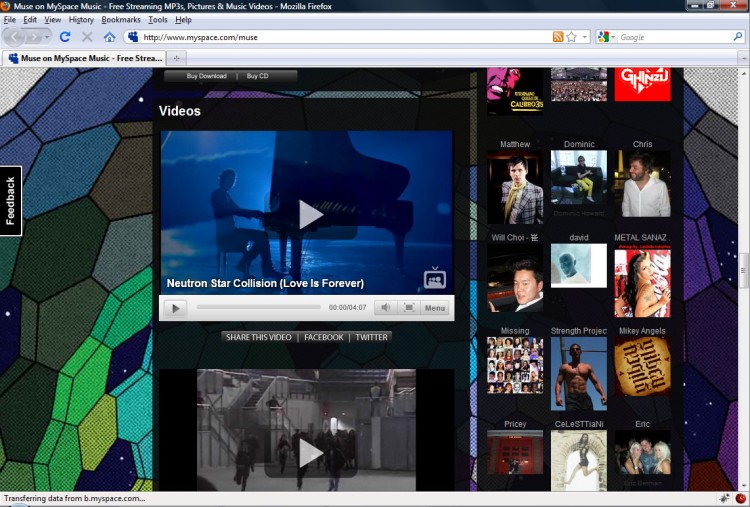This screenshot has width=750, height=507.
Task: Open Mikey Angels profile thumbnail
Action: coord(642,366)
